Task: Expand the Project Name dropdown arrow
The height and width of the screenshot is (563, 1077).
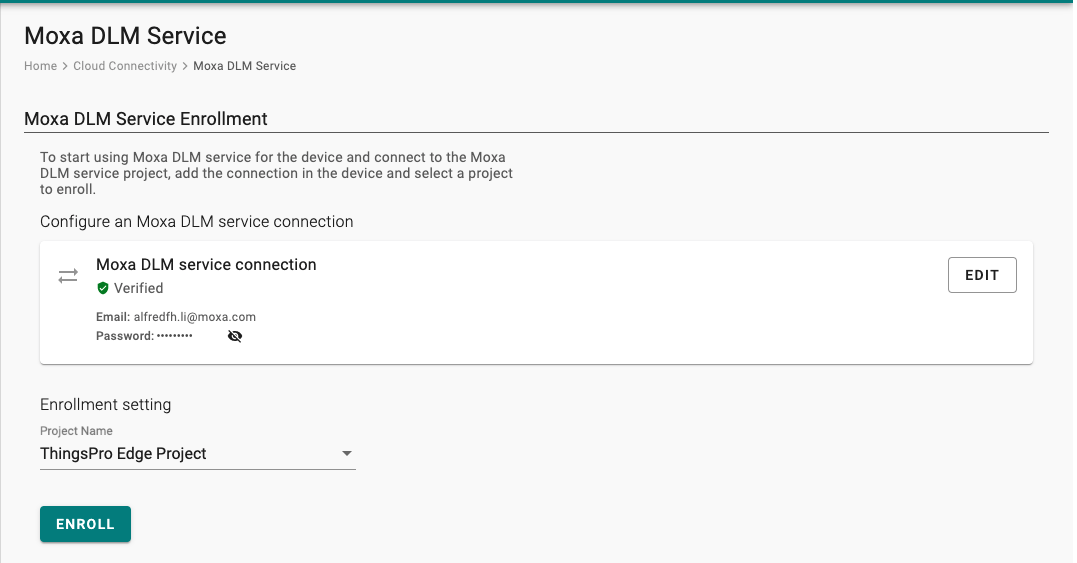Action: 347,453
